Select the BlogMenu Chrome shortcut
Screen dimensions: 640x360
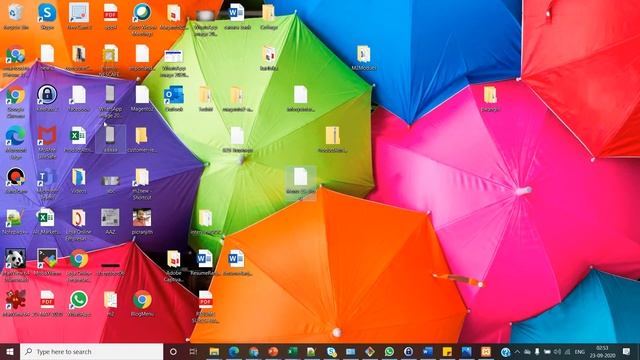142,303
